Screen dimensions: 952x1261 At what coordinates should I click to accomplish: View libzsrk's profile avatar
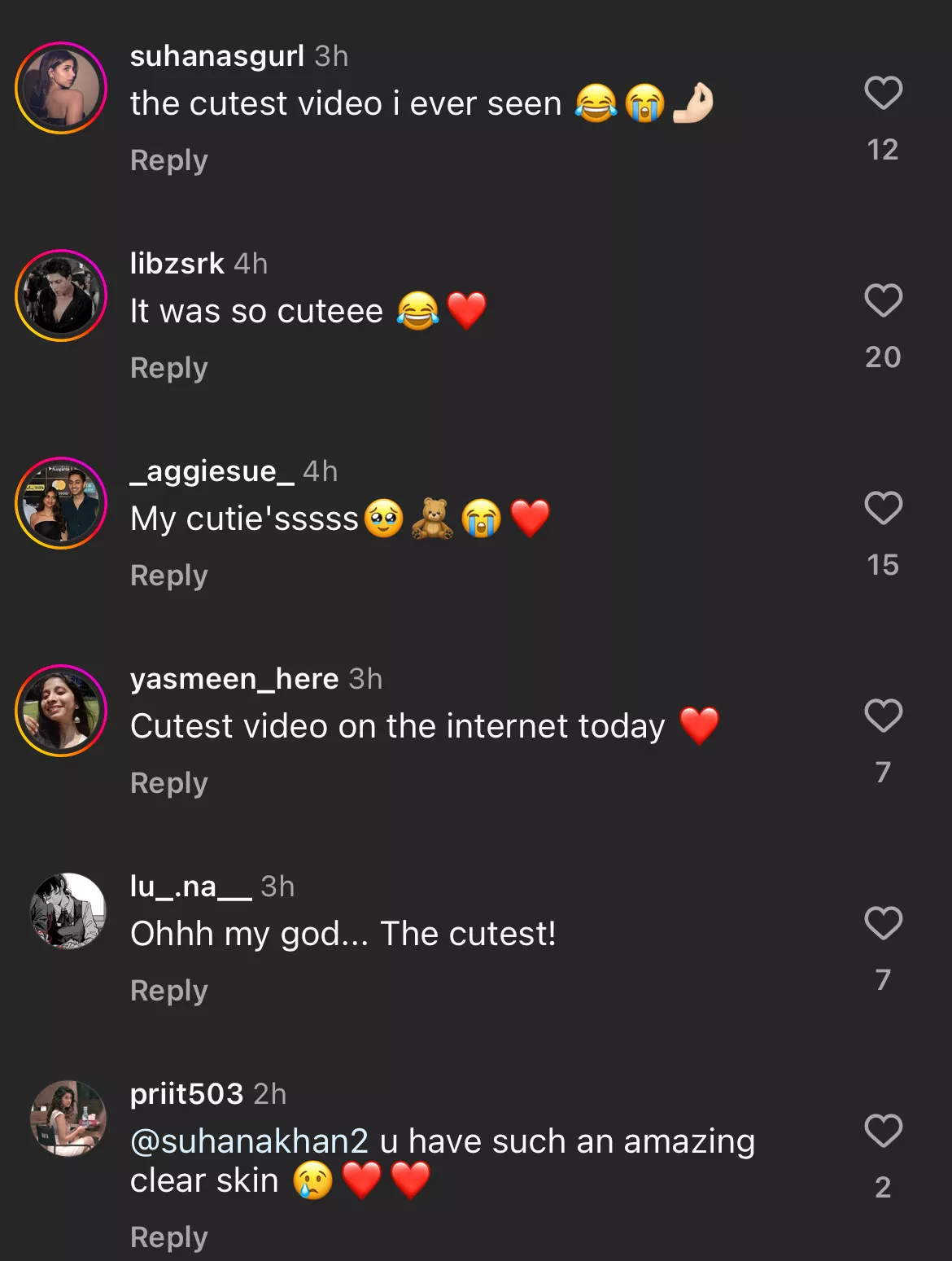pos(61,296)
